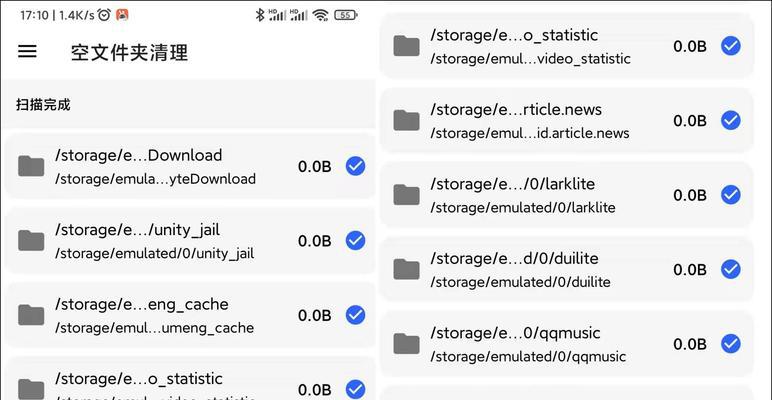Image resolution: width=772 pixels, height=400 pixels.
Task: Uncheck the id.article.news folder checkbox
Action: [x=731, y=120]
